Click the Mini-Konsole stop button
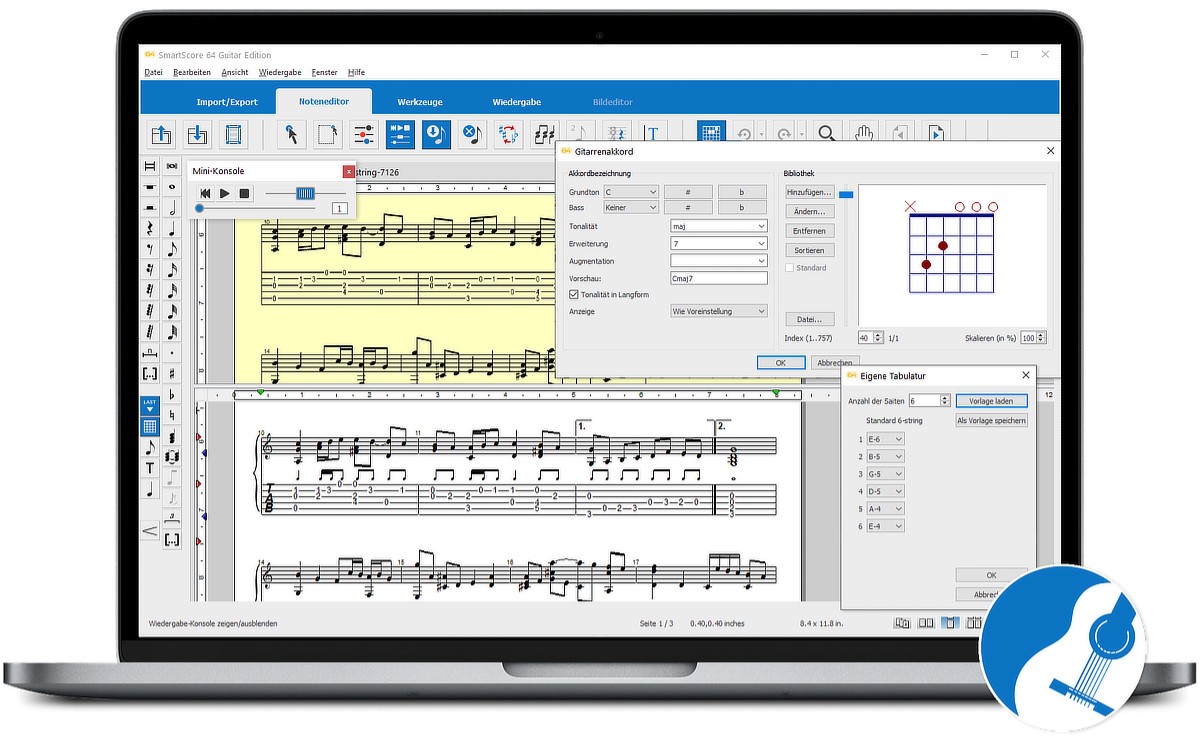 [x=244, y=193]
